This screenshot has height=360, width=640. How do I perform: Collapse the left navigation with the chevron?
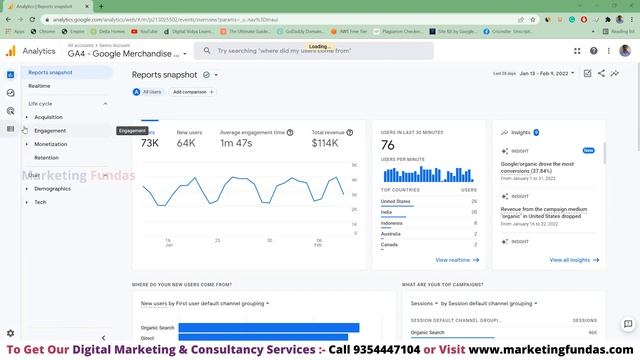click(103, 338)
